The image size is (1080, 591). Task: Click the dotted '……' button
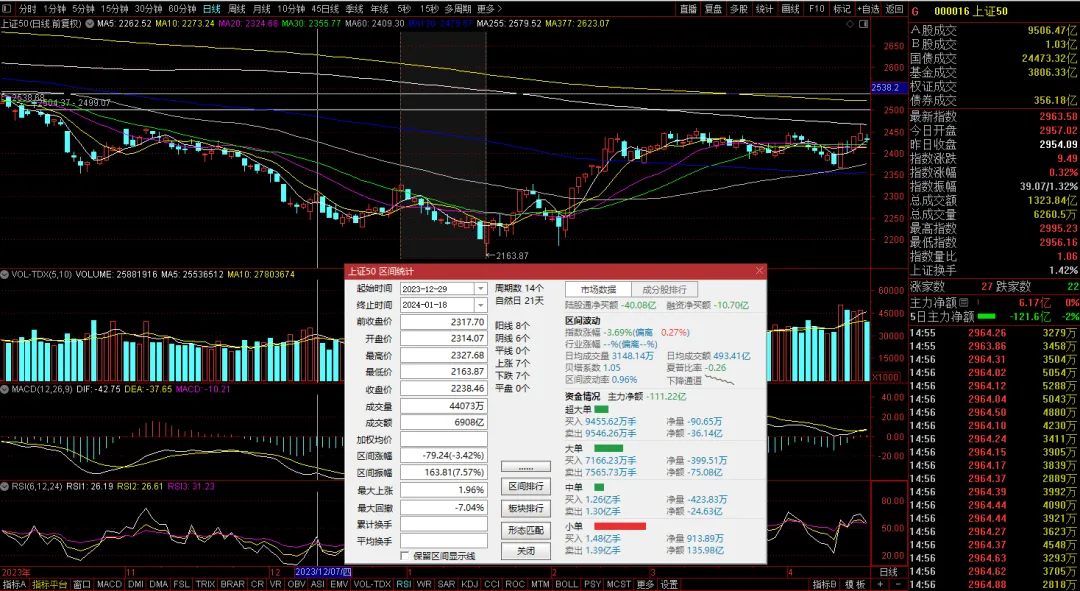click(x=526, y=467)
